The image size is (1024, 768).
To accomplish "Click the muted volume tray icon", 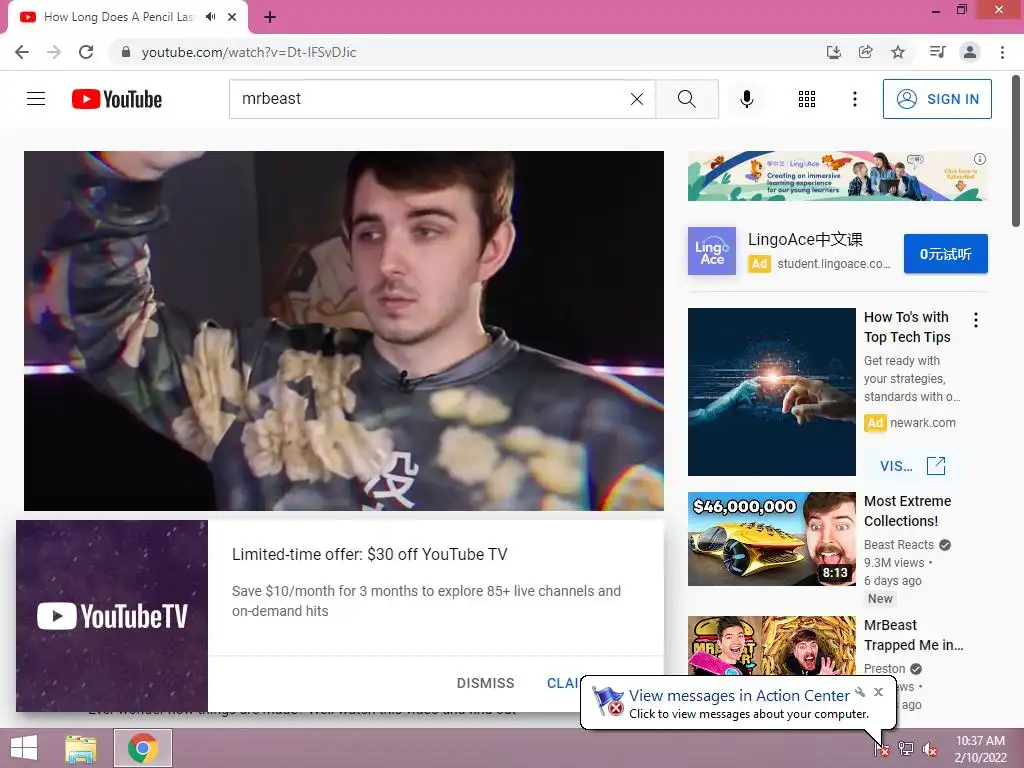I will (930, 749).
